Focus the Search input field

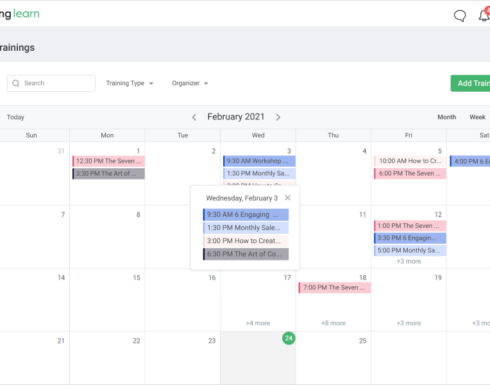coord(51,83)
